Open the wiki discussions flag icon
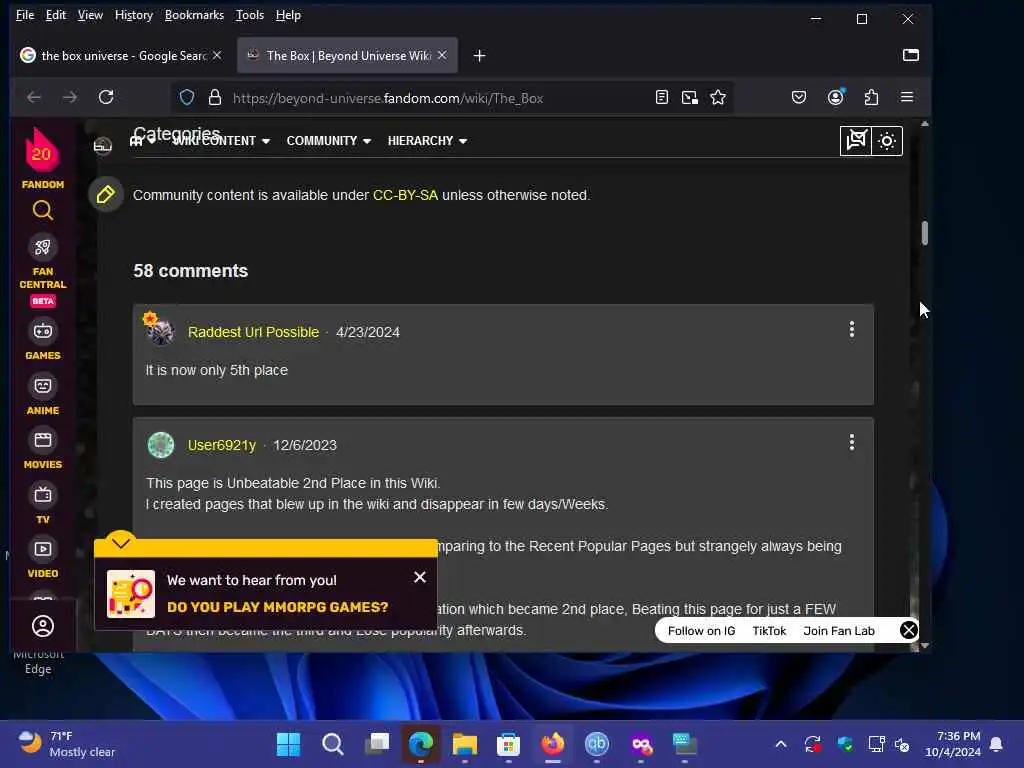 (856, 141)
